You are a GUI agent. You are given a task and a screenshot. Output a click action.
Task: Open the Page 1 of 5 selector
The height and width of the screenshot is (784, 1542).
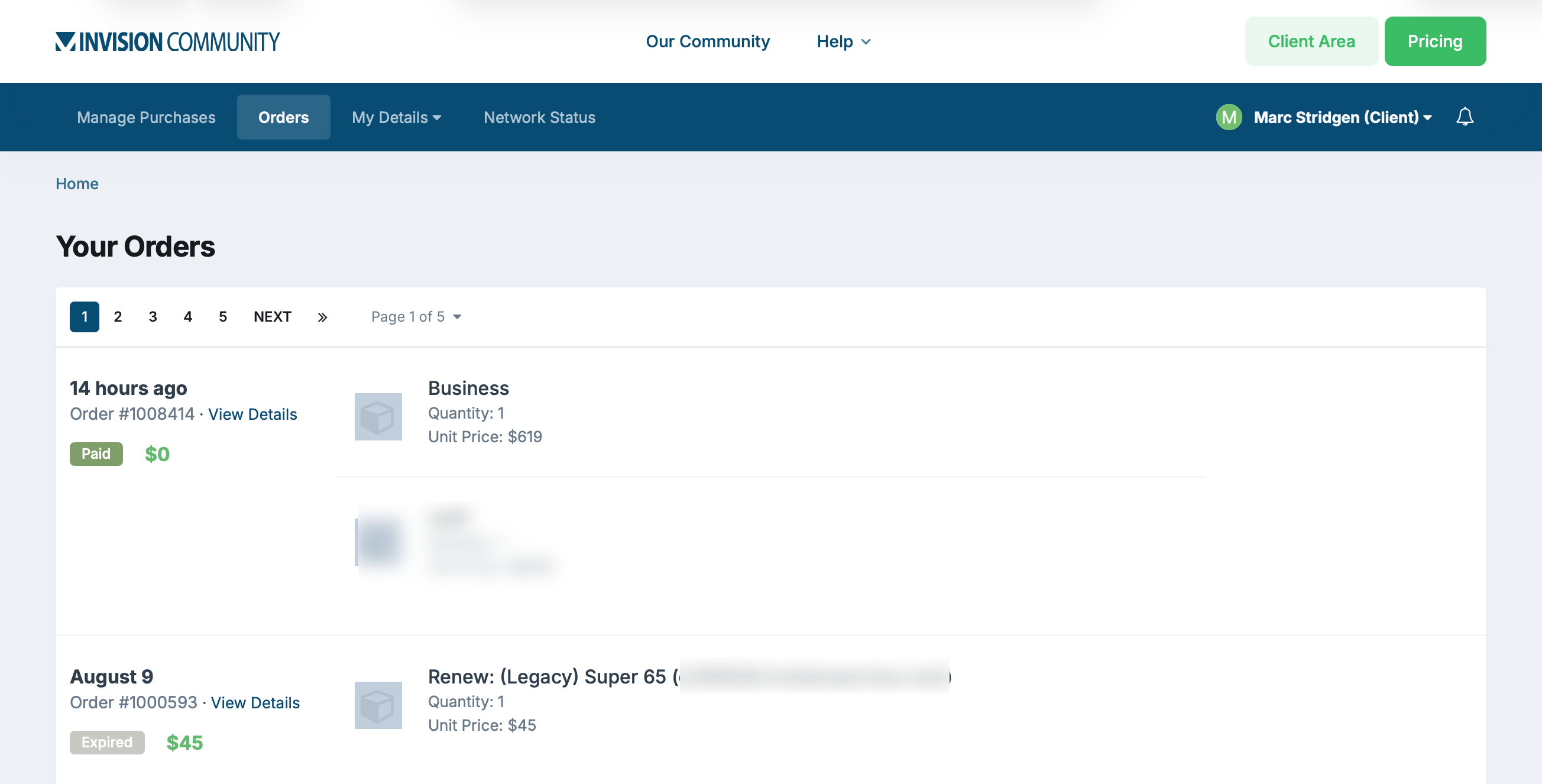point(416,316)
